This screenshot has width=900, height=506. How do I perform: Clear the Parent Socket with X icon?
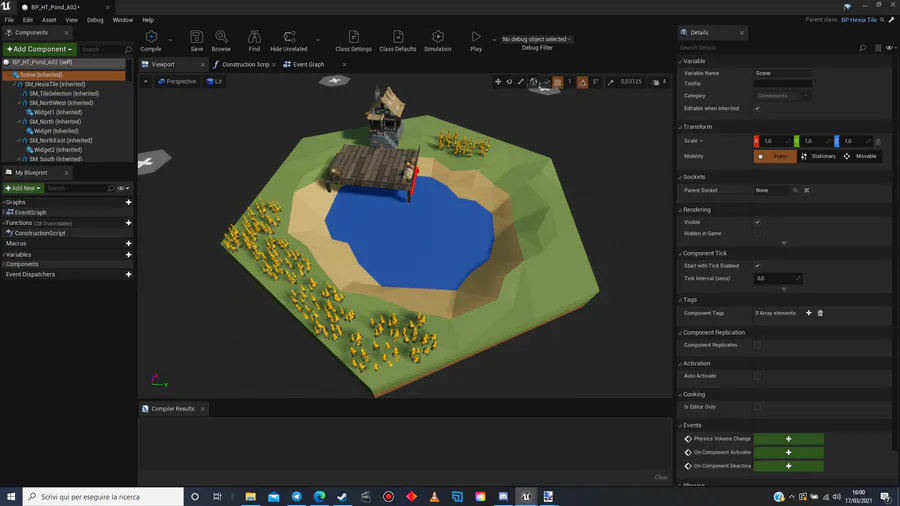point(806,190)
